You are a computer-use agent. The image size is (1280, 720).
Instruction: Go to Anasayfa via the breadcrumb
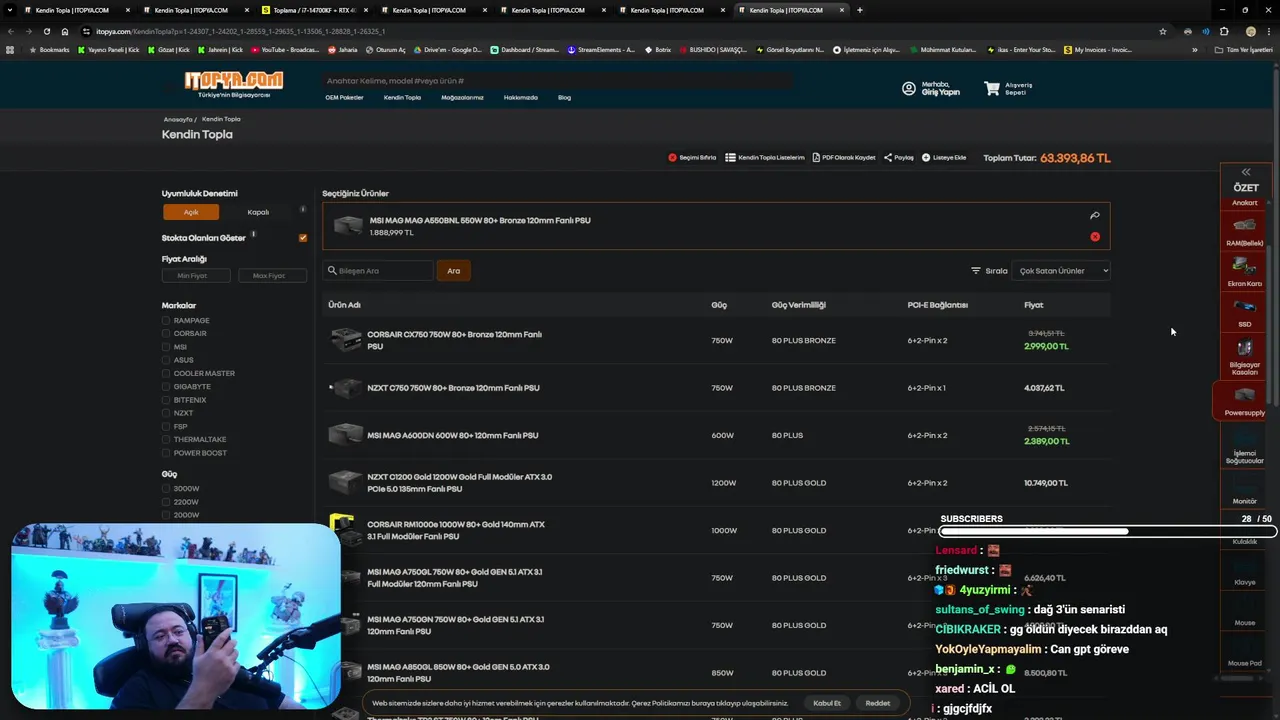[x=177, y=119]
